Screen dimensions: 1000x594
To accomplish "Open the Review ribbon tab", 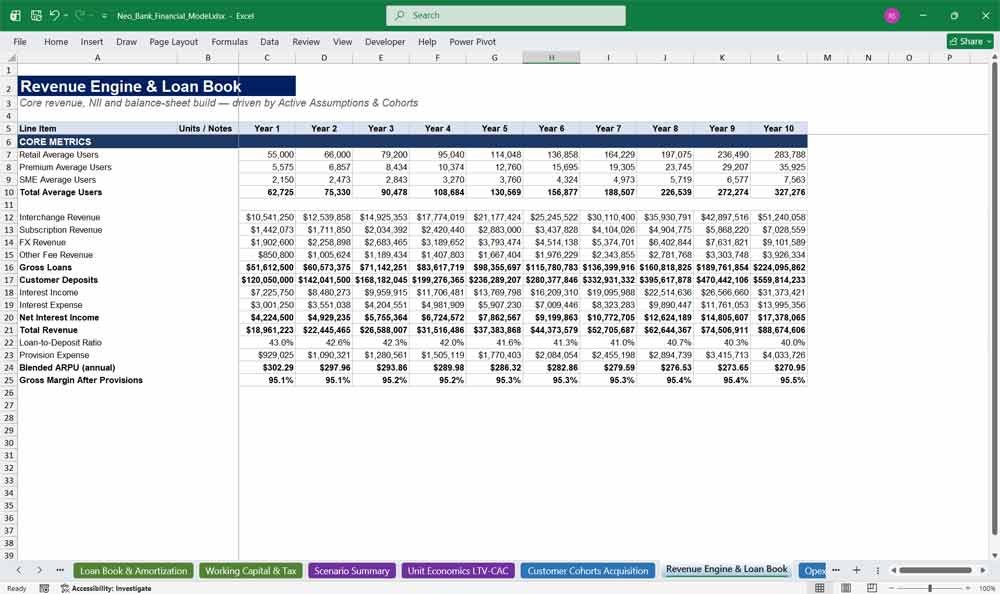I will (305, 41).
